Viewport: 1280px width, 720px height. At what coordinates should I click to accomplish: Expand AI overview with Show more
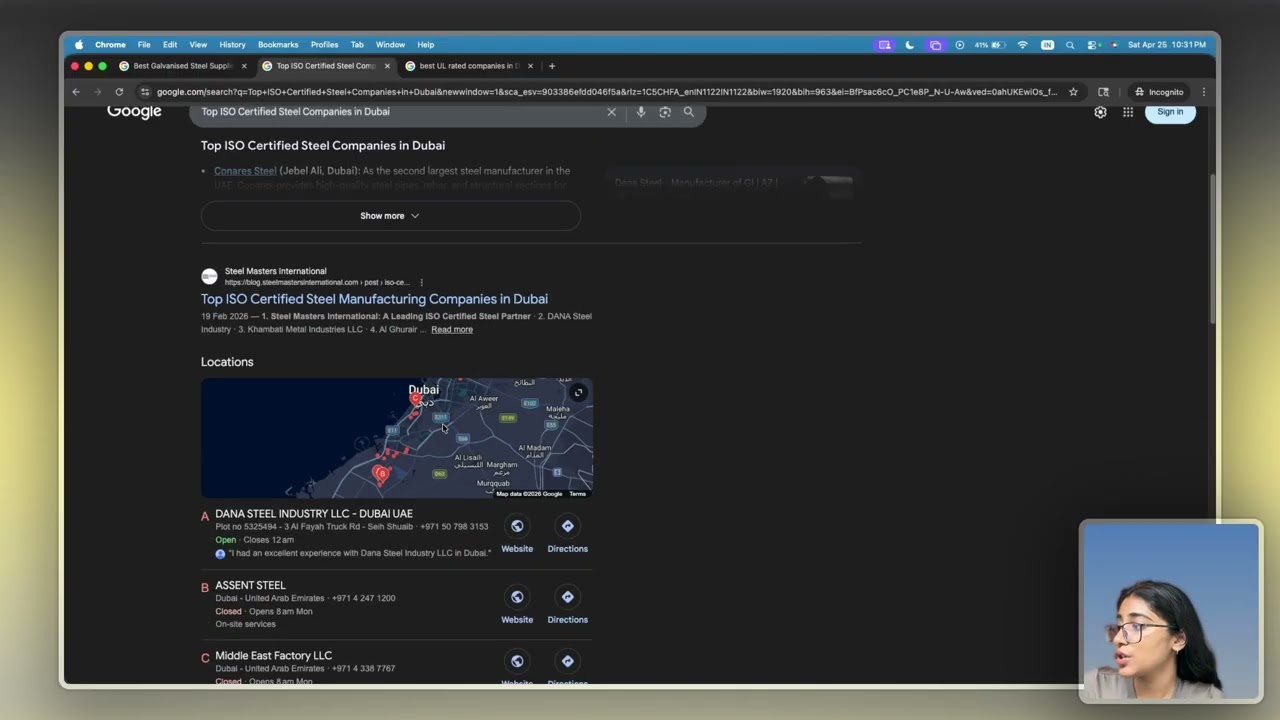coord(390,216)
